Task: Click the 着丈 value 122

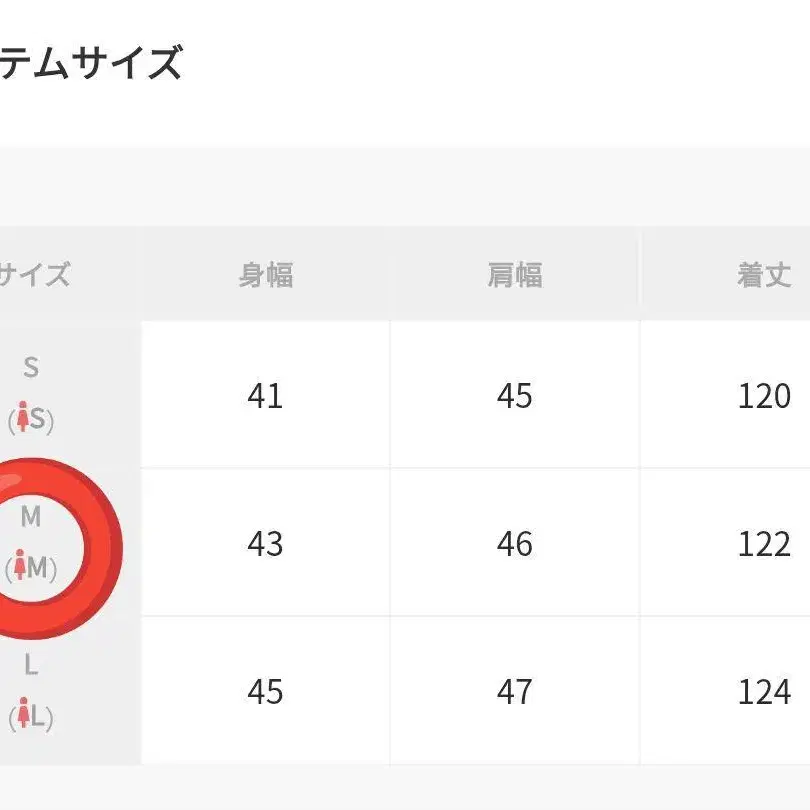Action: tap(764, 544)
